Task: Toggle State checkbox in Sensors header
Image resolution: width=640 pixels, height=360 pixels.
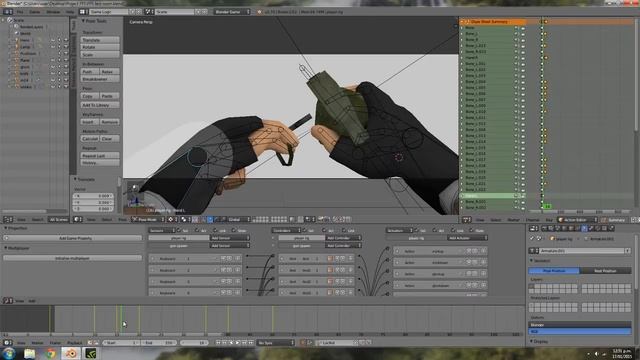Action: [x=234, y=231]
